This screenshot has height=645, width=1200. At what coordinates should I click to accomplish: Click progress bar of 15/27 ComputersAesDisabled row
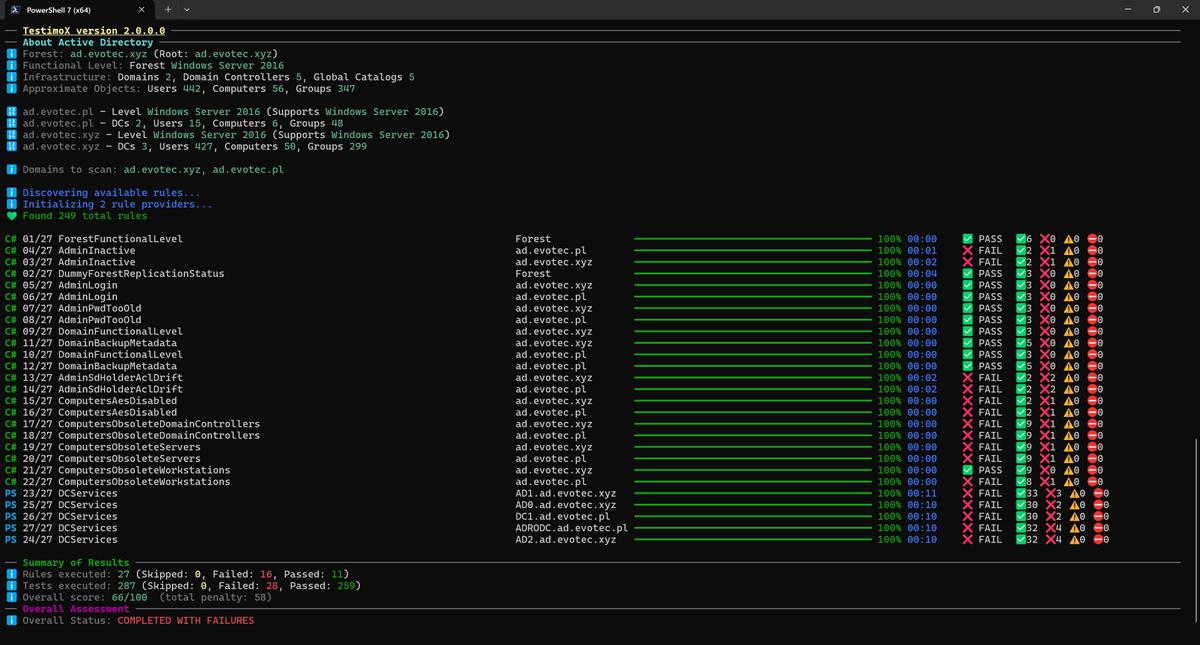click(x=753, y=401)
